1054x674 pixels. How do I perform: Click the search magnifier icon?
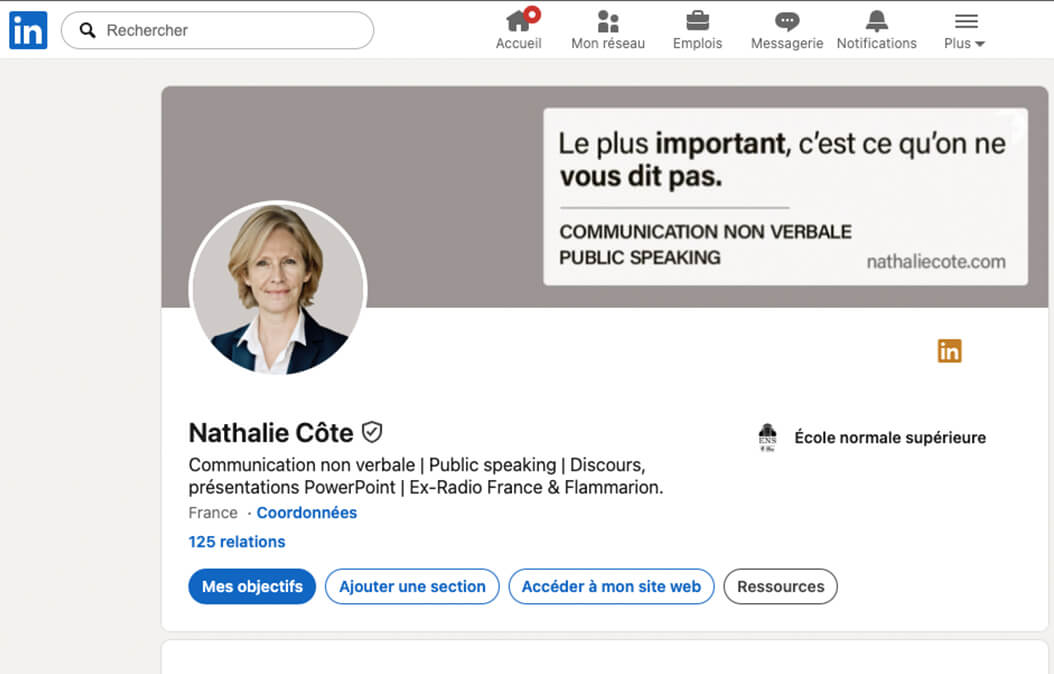(x=87, y=30)
